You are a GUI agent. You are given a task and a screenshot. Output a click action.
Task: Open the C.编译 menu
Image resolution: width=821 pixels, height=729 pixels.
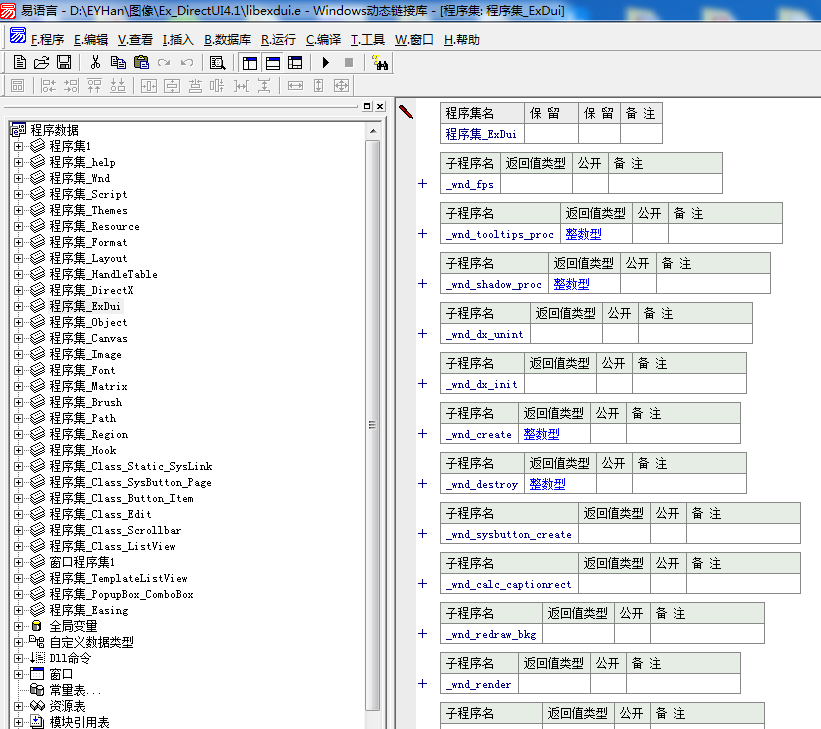323,40
